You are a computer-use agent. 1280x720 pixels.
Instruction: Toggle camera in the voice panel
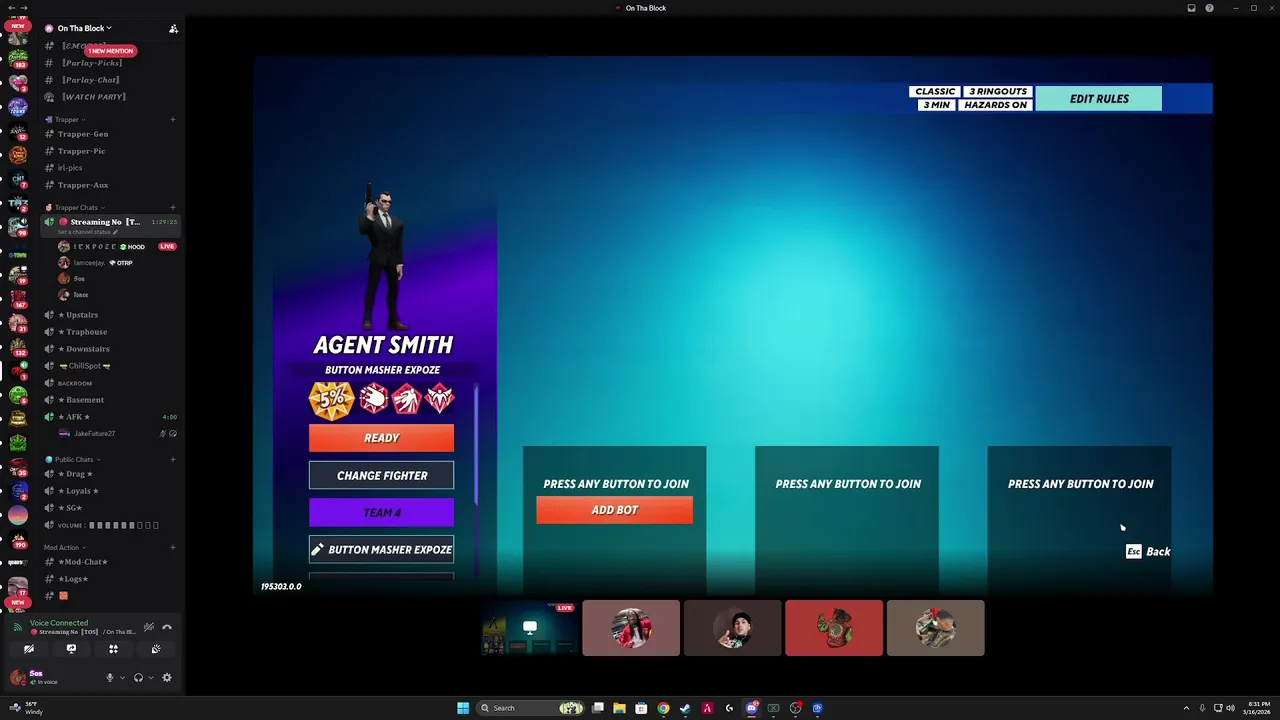coord(29,649)
